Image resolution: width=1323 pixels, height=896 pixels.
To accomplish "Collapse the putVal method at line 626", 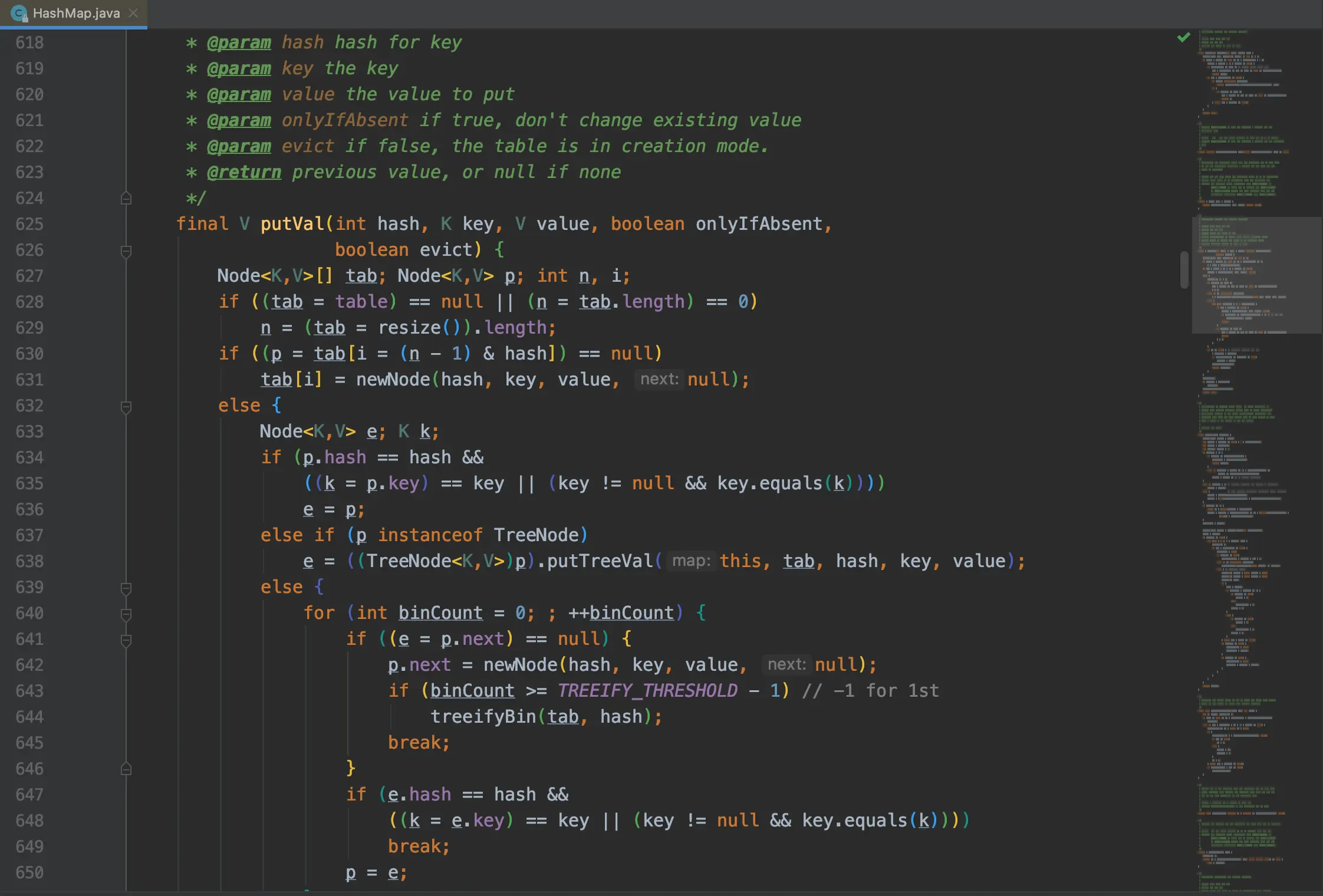I will (126, 251).
